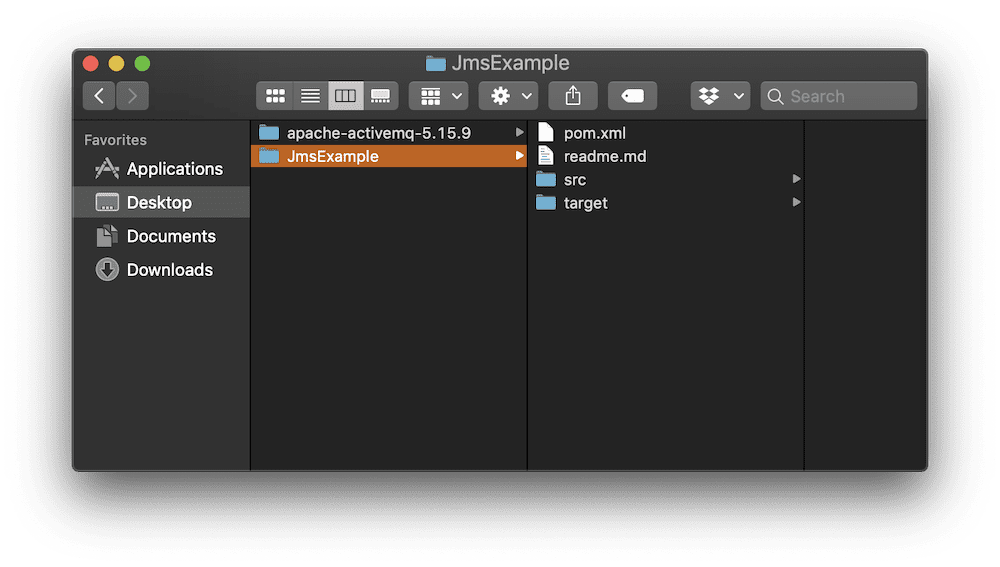Viewport: 1000px width, 567px height.
Task: Click the Downloads arrow icon
Action: [x=107, y=270]
